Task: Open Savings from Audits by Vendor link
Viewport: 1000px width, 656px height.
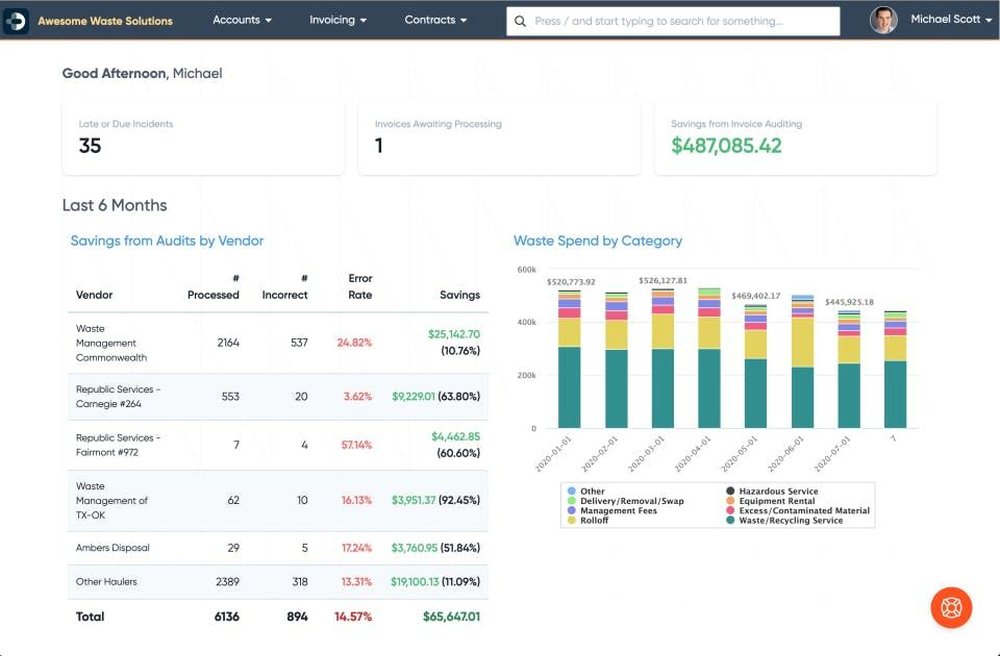Action: point(167,241)
